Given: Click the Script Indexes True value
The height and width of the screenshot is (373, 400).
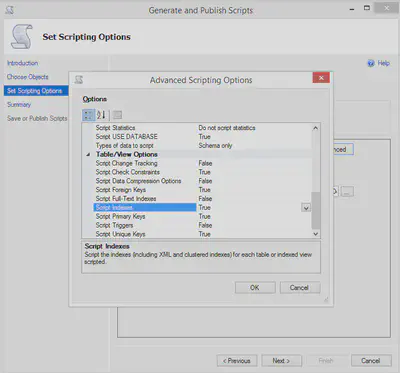Looking at the screenshot, I should point(205,208).
